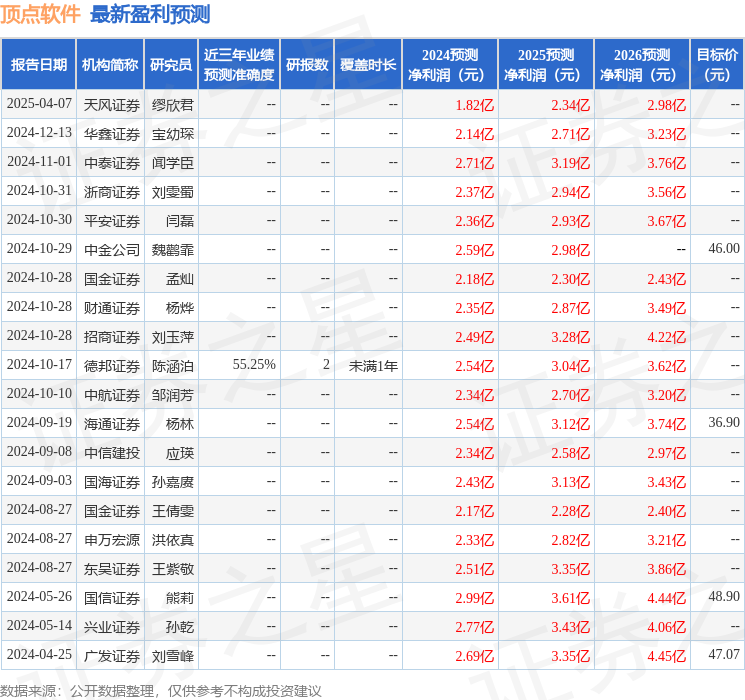Click analyst name 洪依真
The width and height of the screenshot is (745, 700).
[172, 539]
